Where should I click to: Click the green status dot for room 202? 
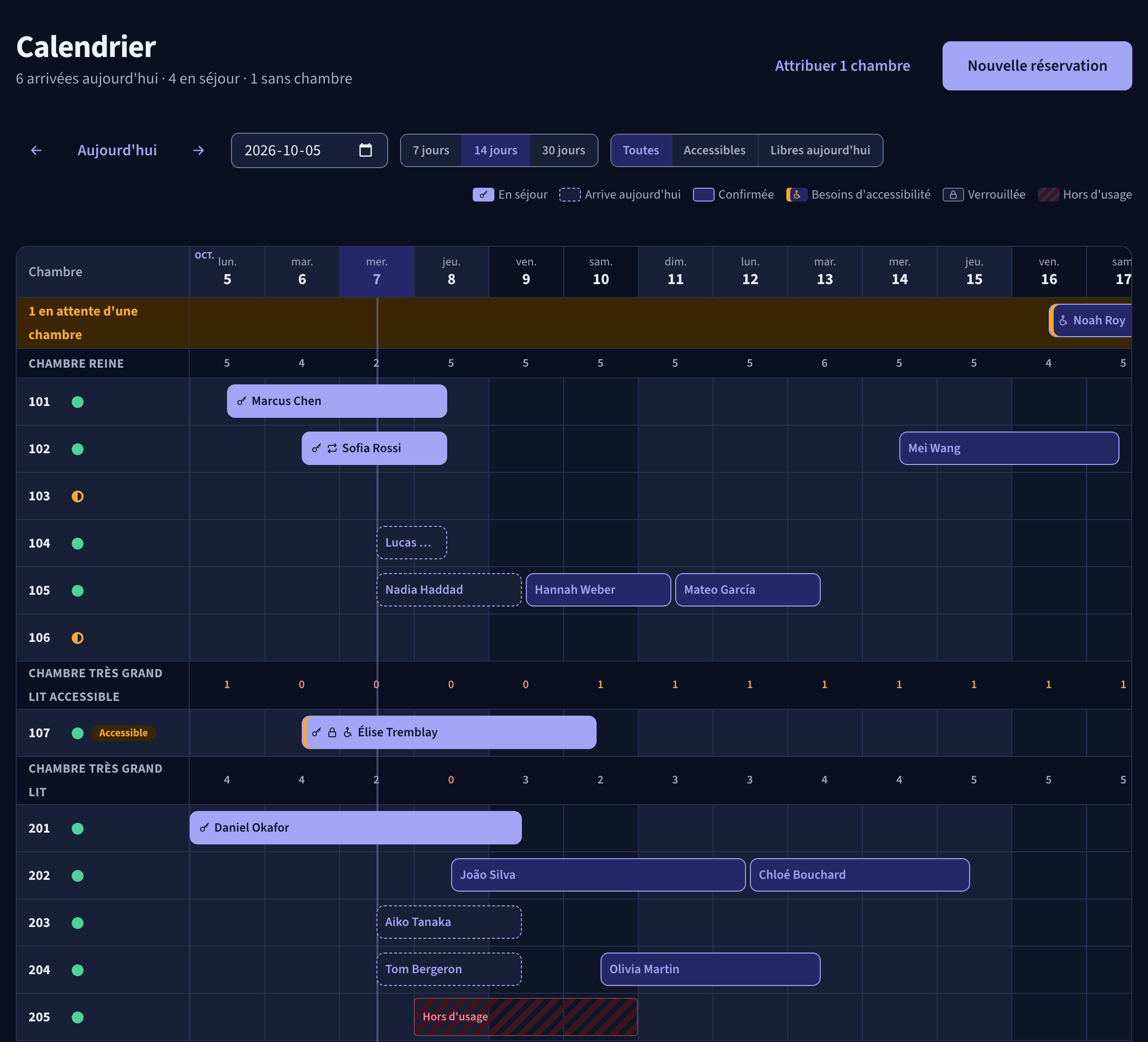[x=78, y=876]
